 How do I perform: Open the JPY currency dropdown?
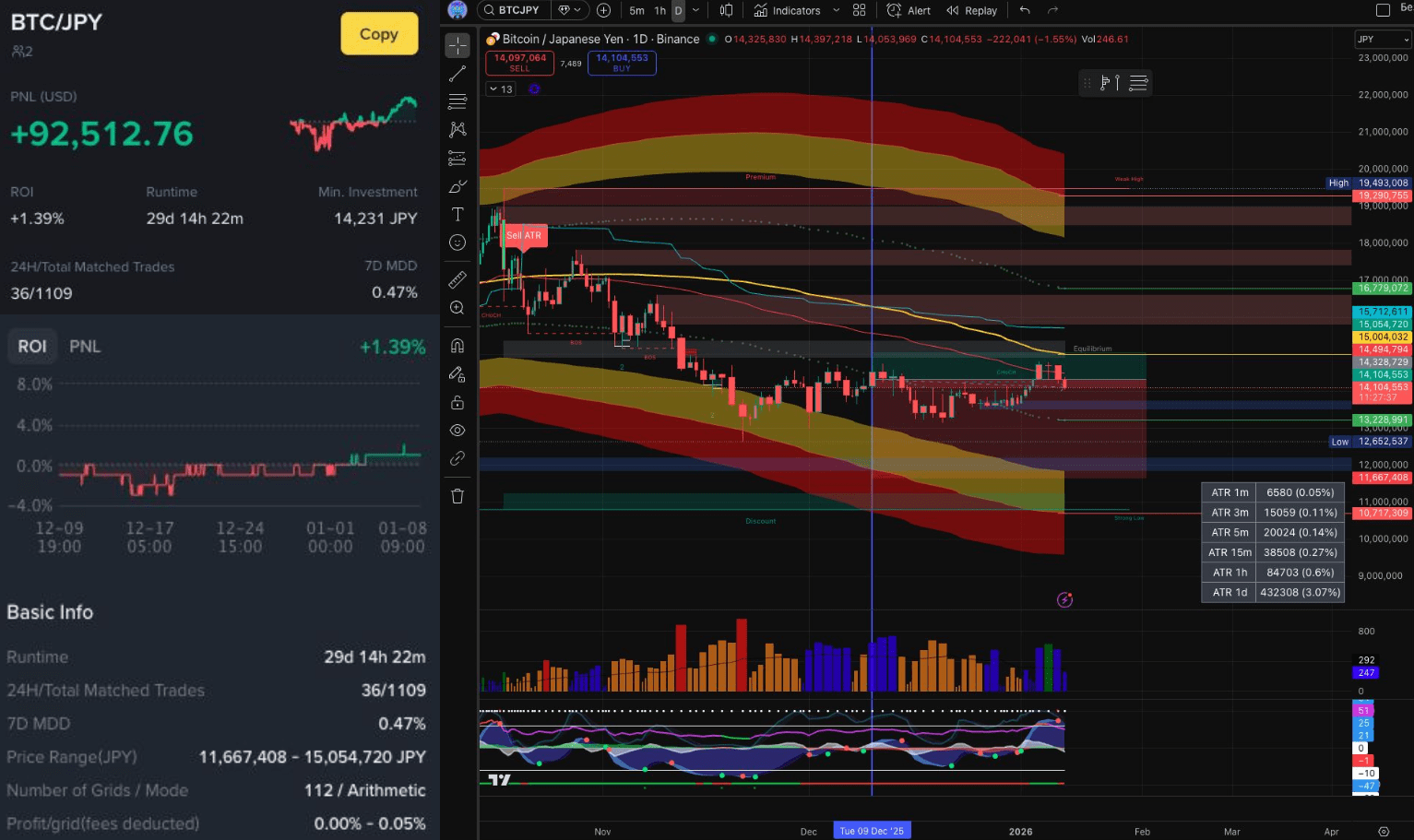coord(1383,40)
